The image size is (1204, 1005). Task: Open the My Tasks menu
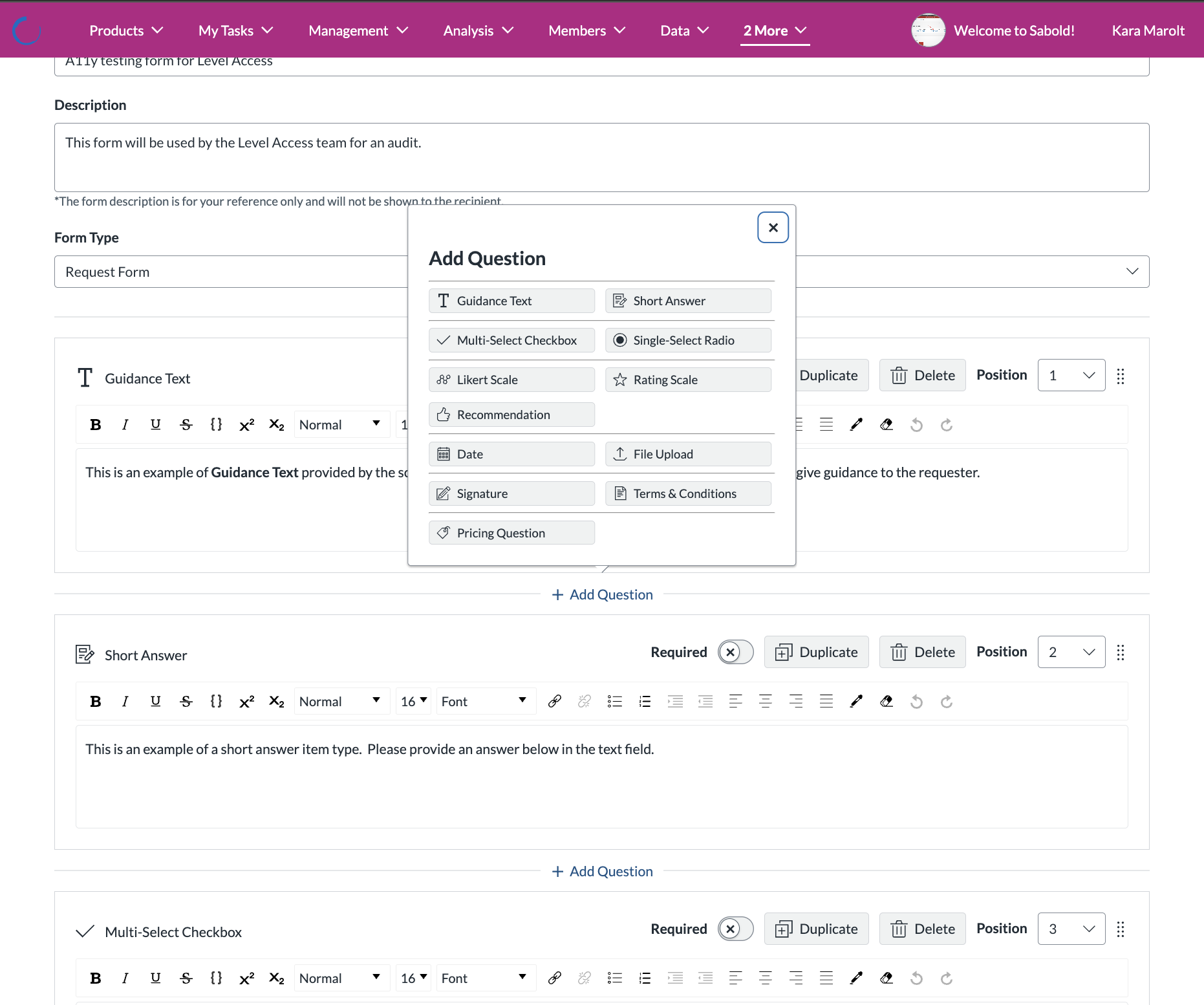pyautogui.click(x=236, y=30)
